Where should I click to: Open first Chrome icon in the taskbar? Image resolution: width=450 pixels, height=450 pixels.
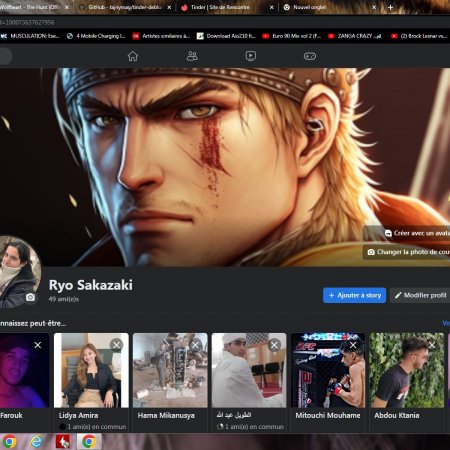(9, 442)
